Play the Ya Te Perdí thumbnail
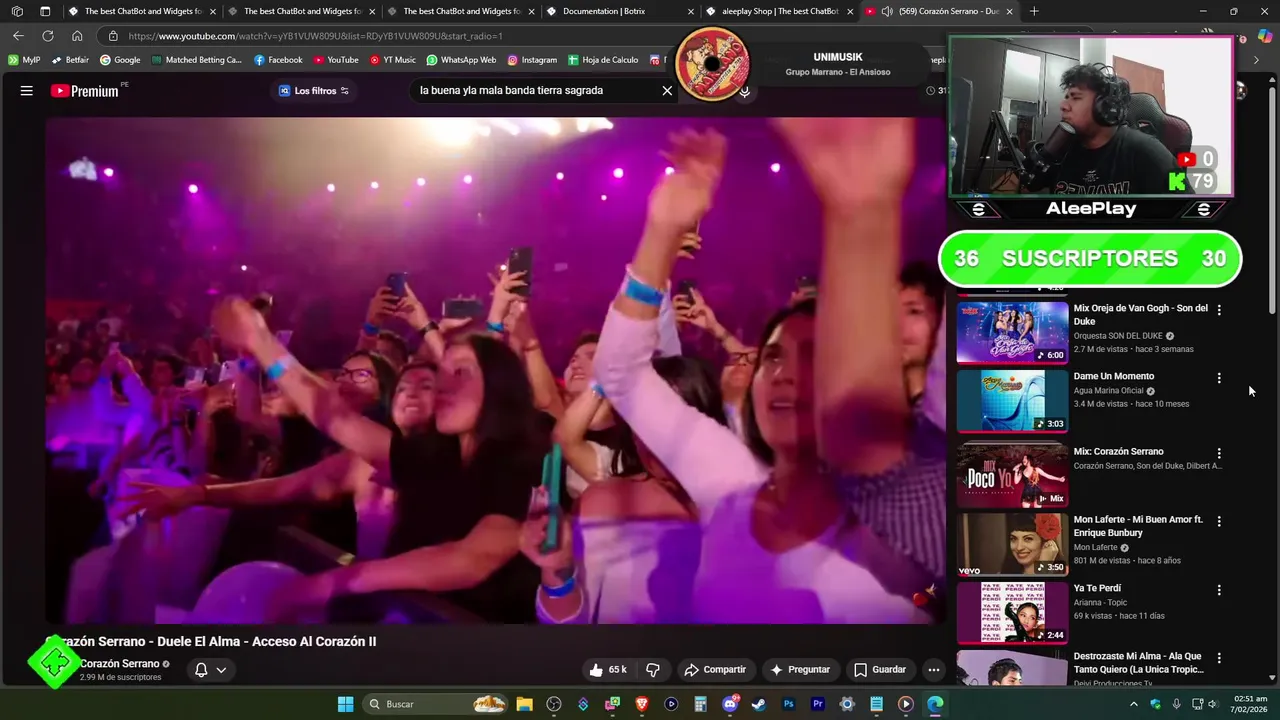The image size is (1280, 720). (1012, 612)
